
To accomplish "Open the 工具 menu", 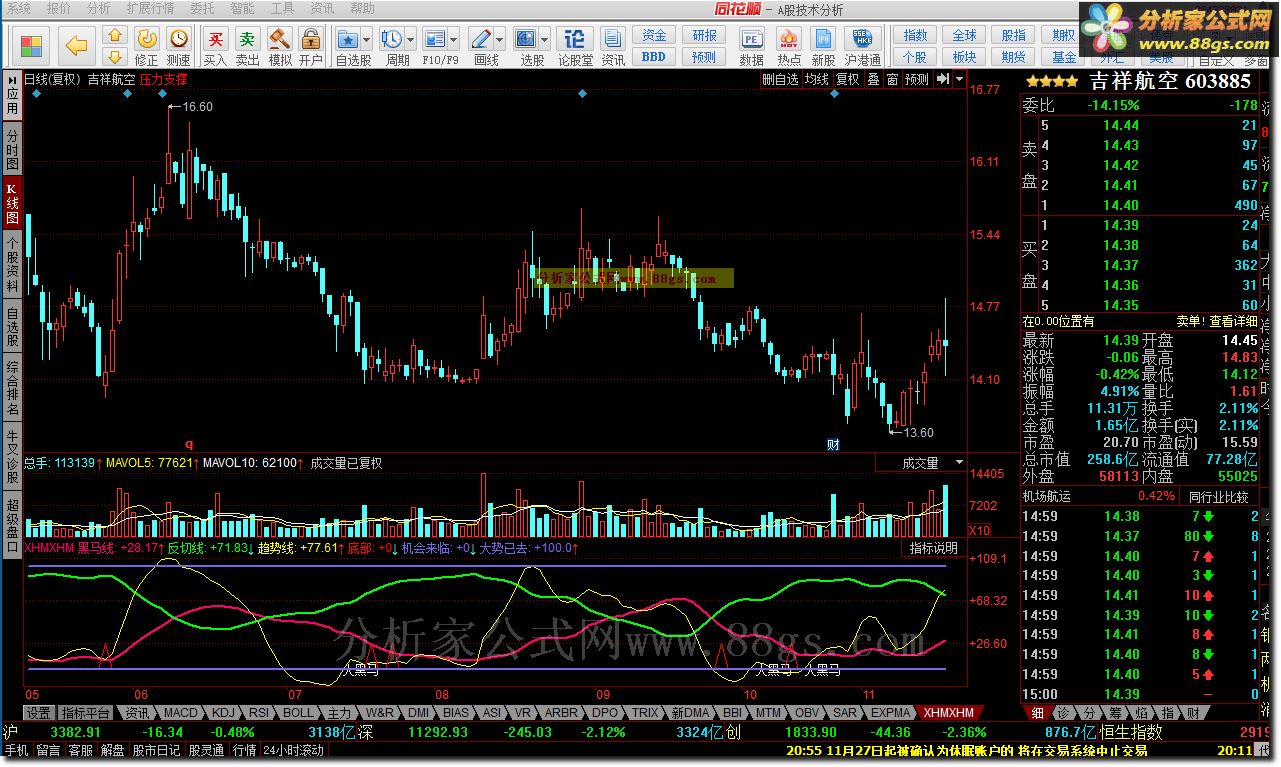I will (283, 8).
